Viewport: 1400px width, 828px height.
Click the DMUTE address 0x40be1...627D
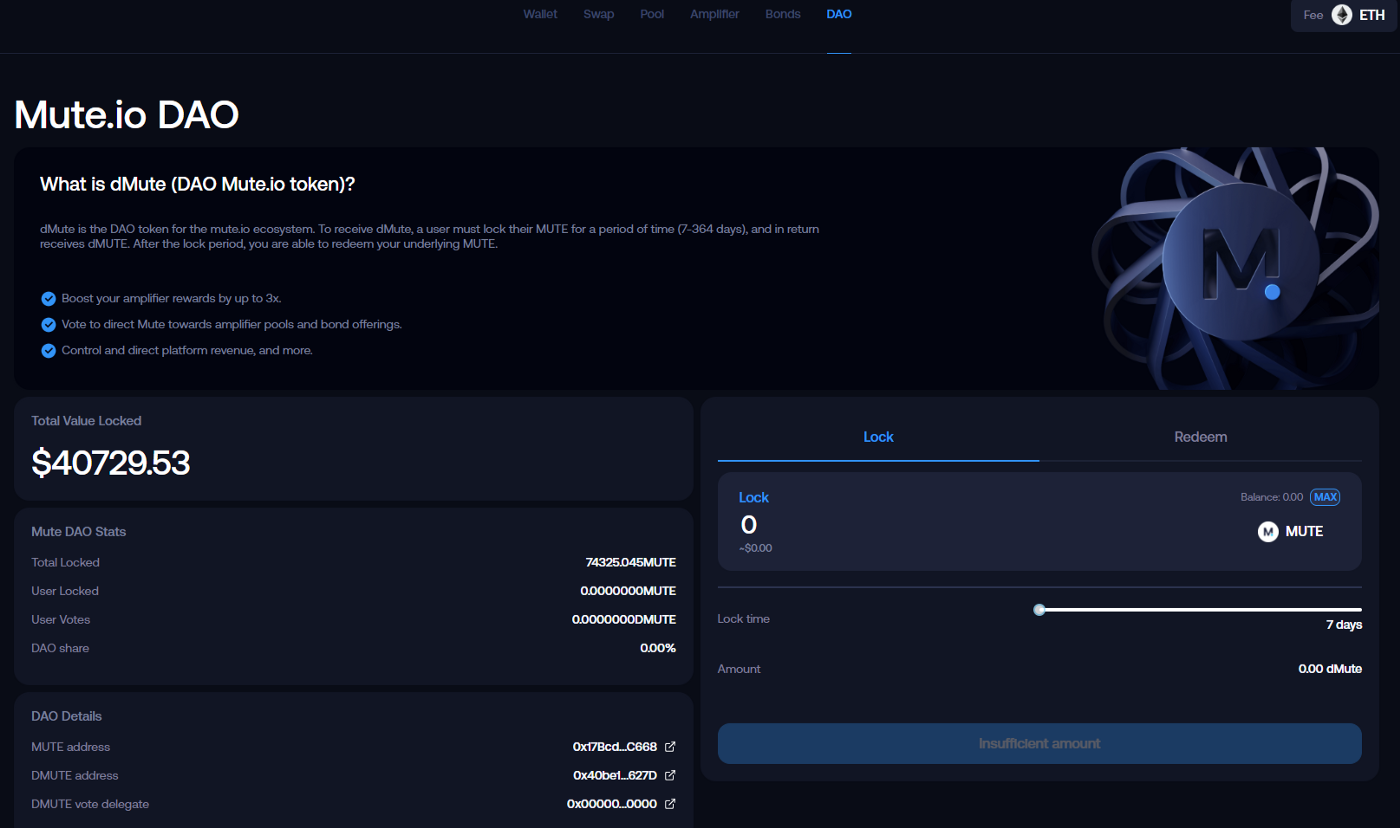point(615,775)
